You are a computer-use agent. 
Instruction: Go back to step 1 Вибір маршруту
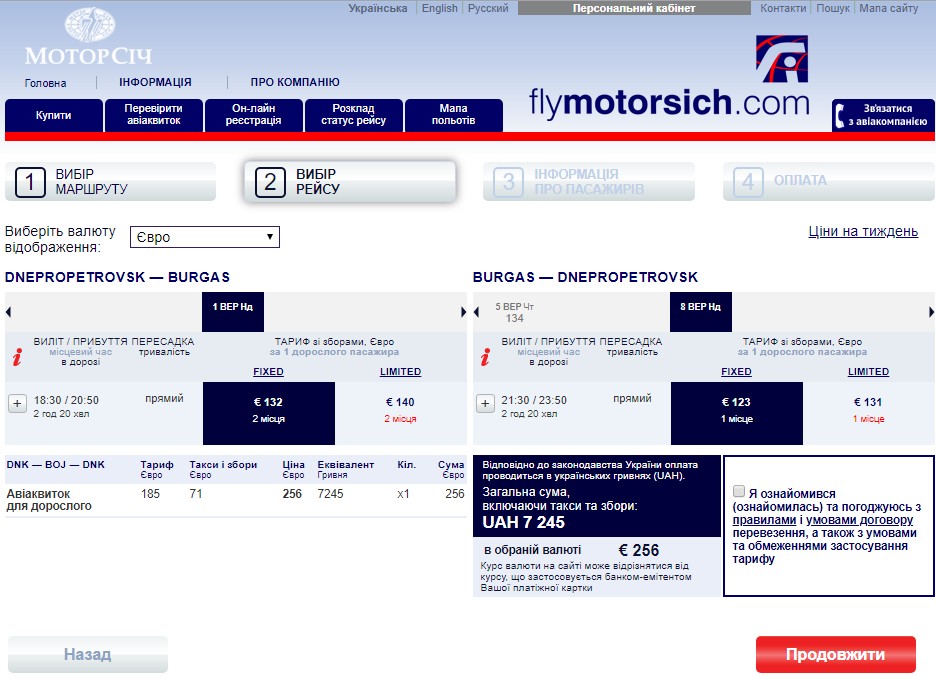pyautogui.click(x=110, y=182)
